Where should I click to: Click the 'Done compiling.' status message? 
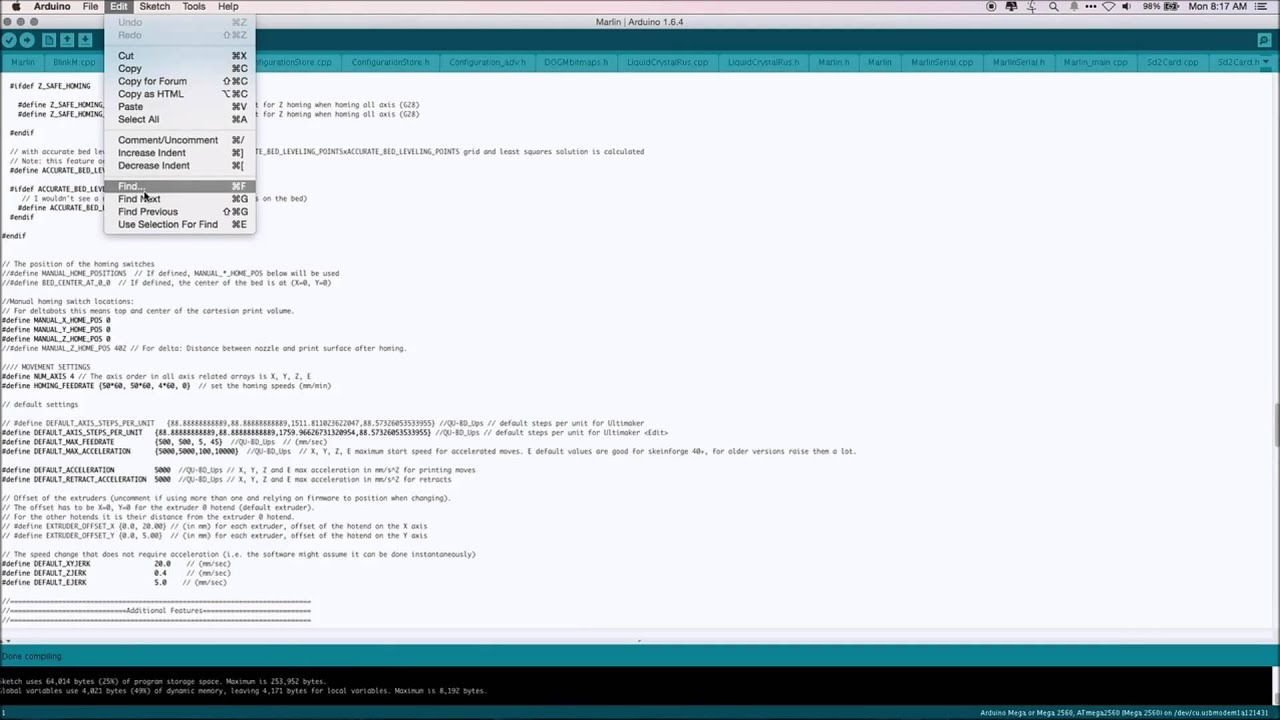click(x=32, y=656)
